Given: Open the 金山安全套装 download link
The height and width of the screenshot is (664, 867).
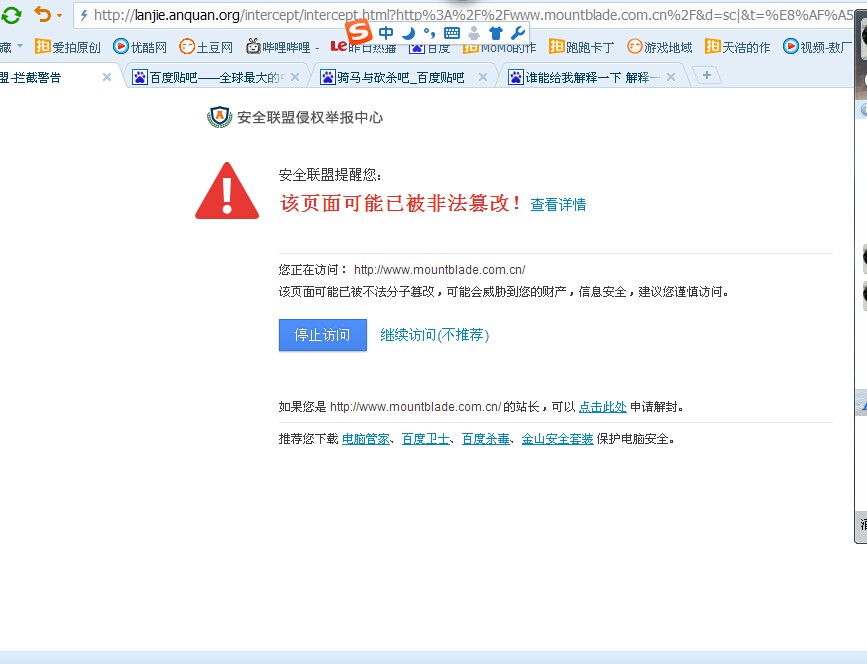Looking at the screenshot, I should pyautogui.click(x=557, y=439).
